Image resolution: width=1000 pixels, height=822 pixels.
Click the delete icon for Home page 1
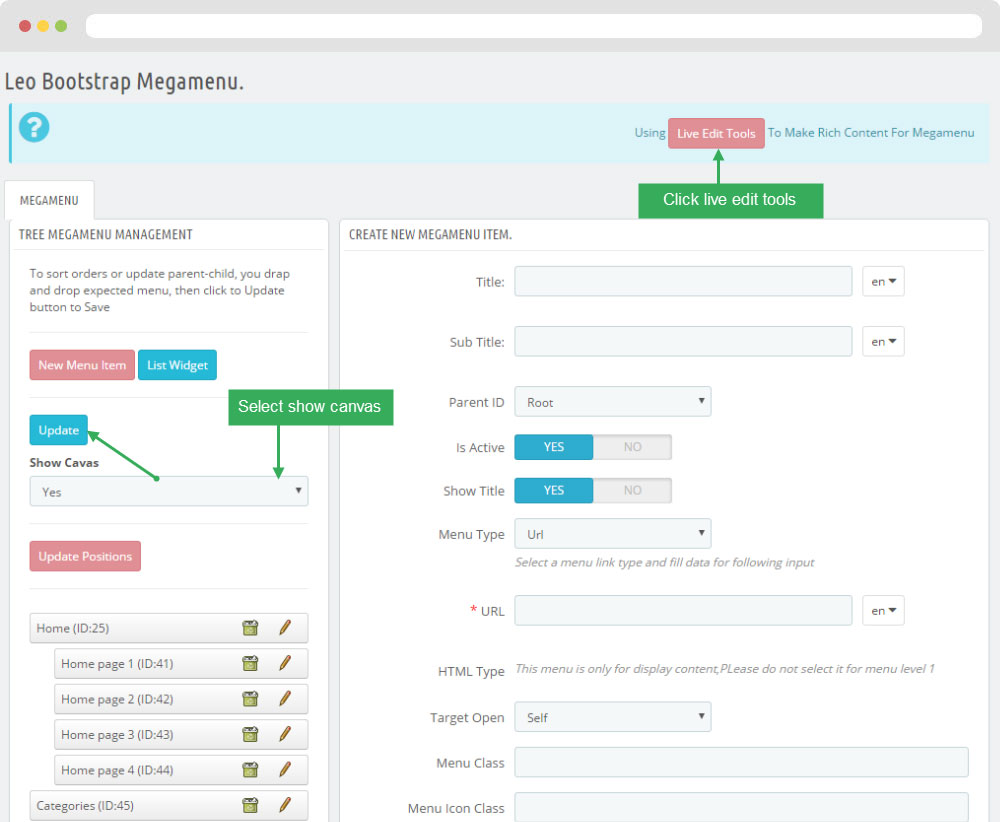250,663
